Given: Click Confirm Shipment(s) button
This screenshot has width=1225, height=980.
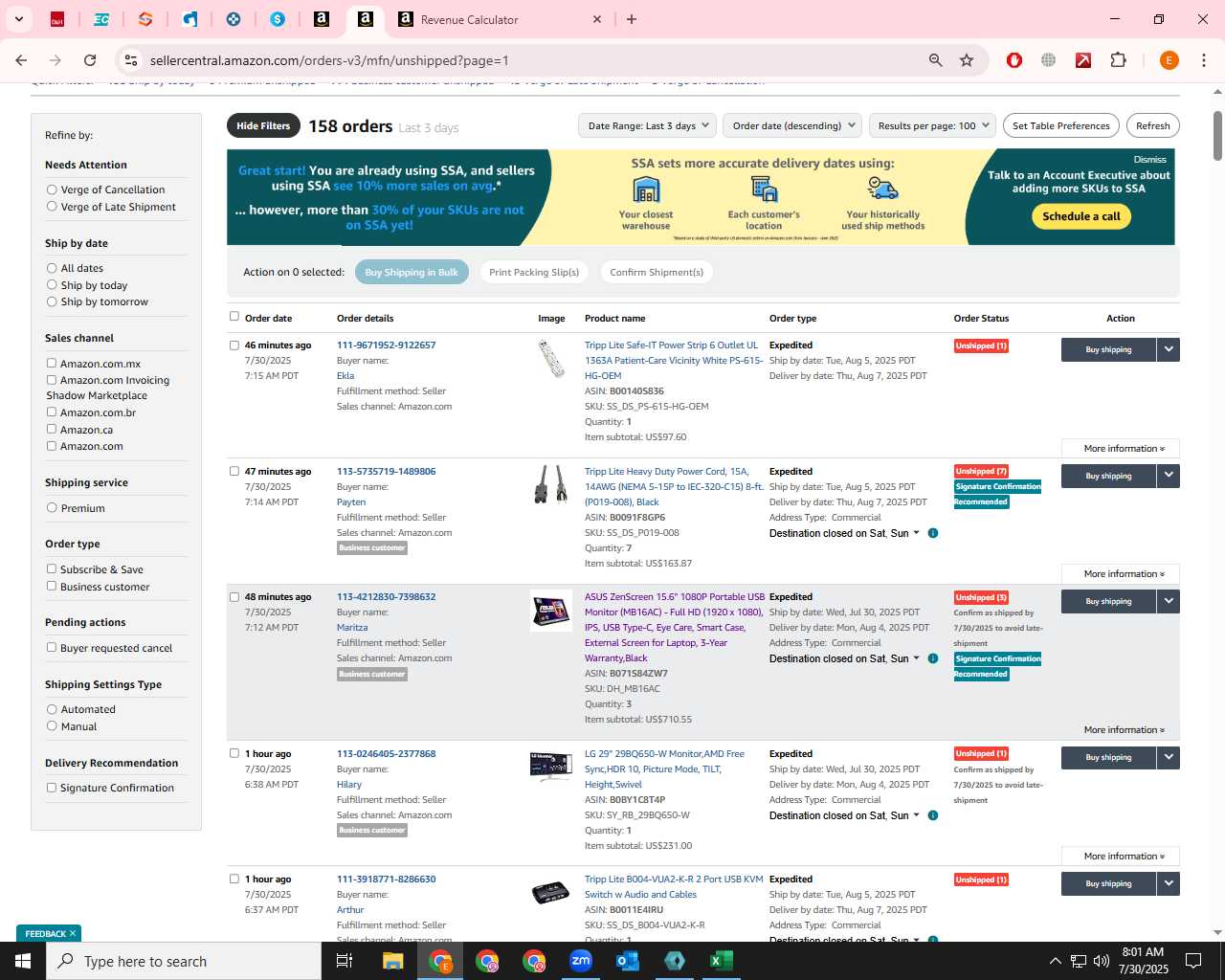Looking at the screenshot, I should (657, 272).
